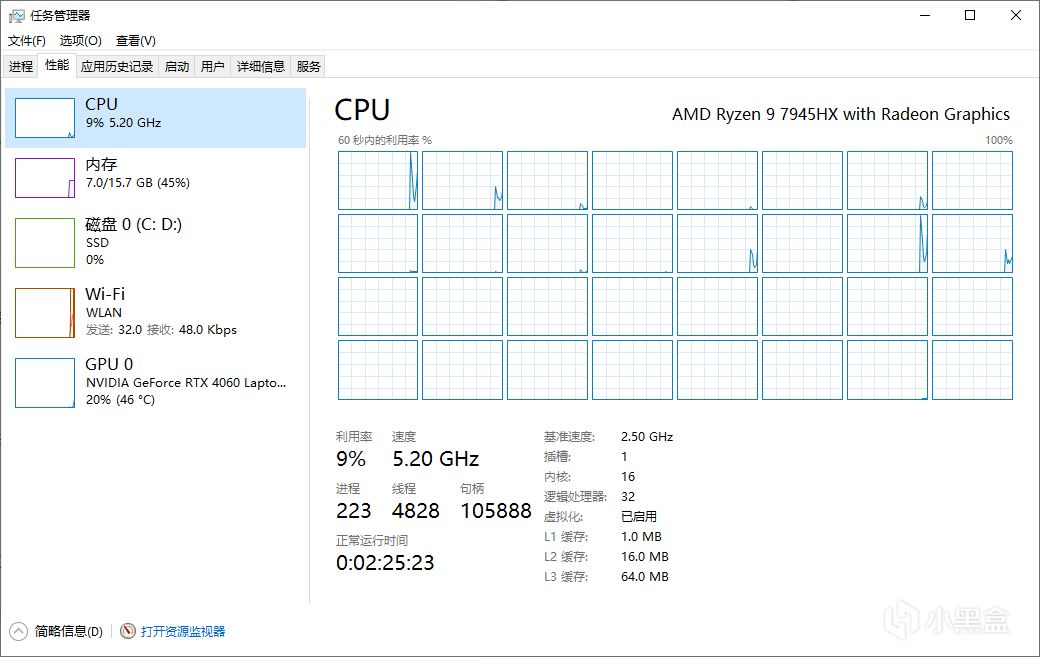Select the 磁盘 0 disk graph thumbnail
The height and width of the screenshot is (657, 1040).
[x=45, y=243]
